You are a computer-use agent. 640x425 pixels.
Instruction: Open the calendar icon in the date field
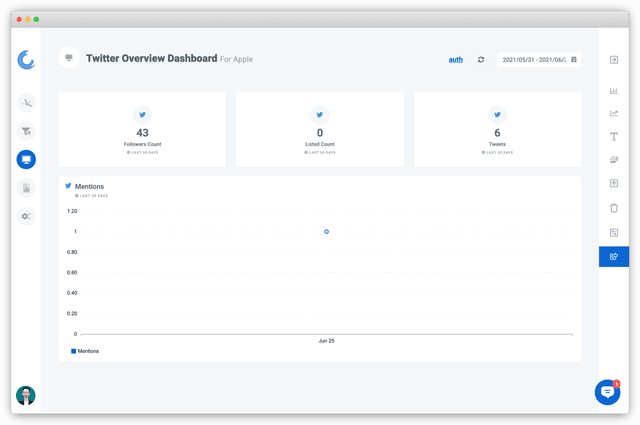pyautogui.click(x=573, y=60)
